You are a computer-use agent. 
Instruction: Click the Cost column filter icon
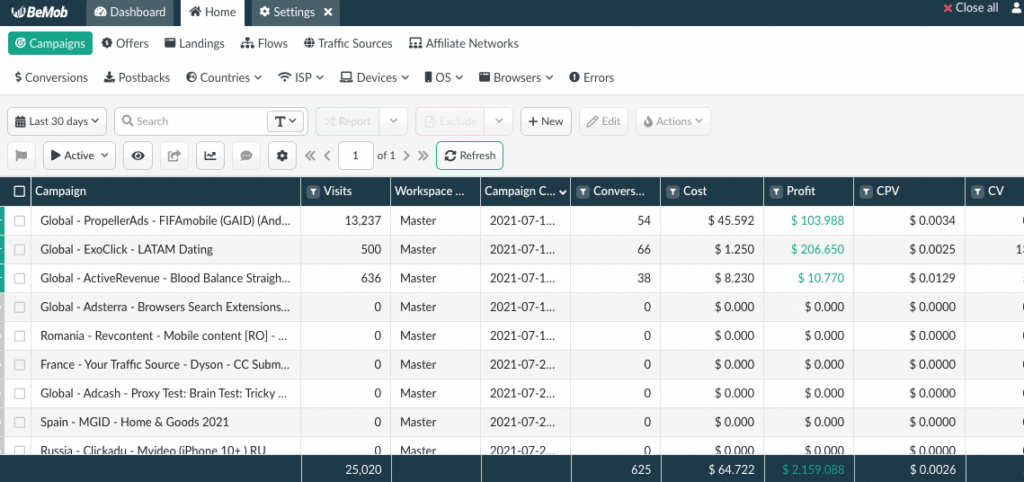[x=673, y=191]
